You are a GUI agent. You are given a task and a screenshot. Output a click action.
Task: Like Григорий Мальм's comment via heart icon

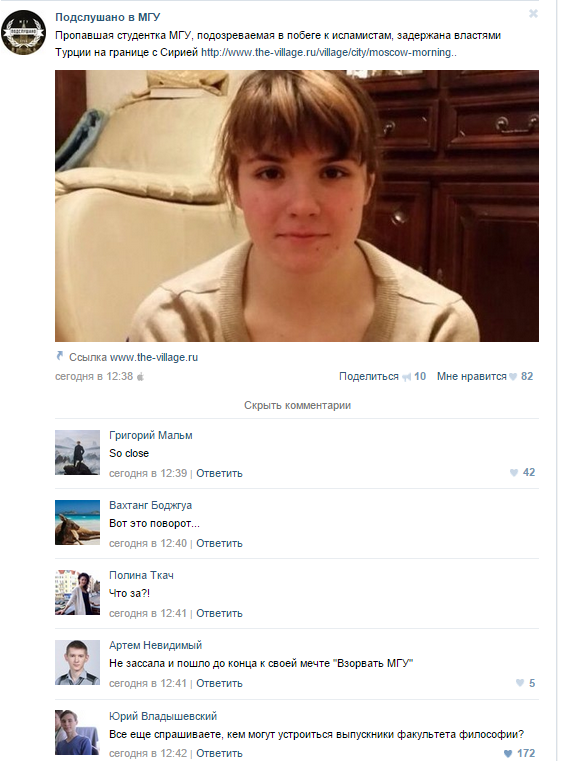[514, 472]
